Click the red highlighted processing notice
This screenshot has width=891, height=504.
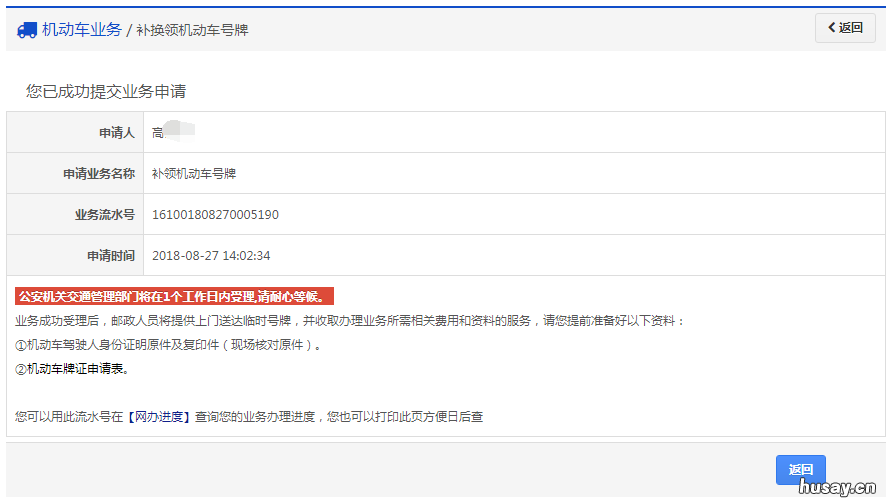tap(174, 296)
